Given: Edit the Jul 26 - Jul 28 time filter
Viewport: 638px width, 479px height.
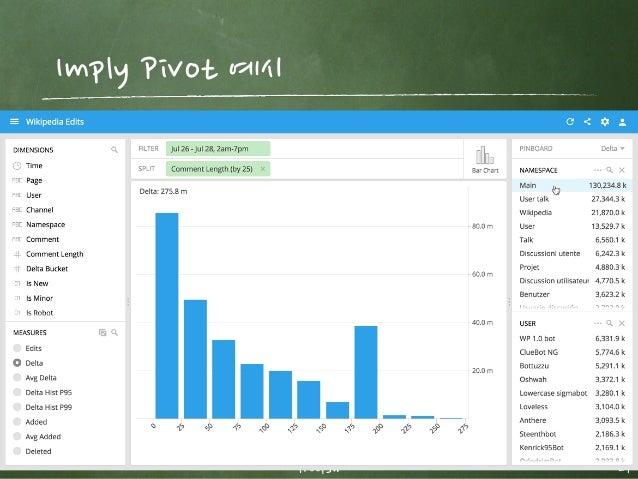Looking at the screenshot, I should tap(218, 149).
